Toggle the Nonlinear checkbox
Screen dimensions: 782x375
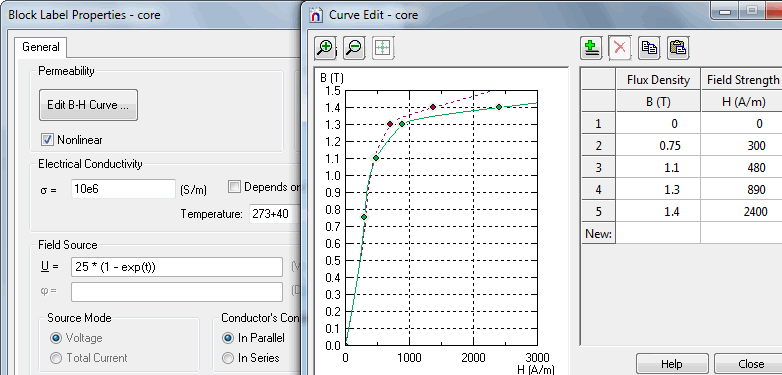(47, 140)
